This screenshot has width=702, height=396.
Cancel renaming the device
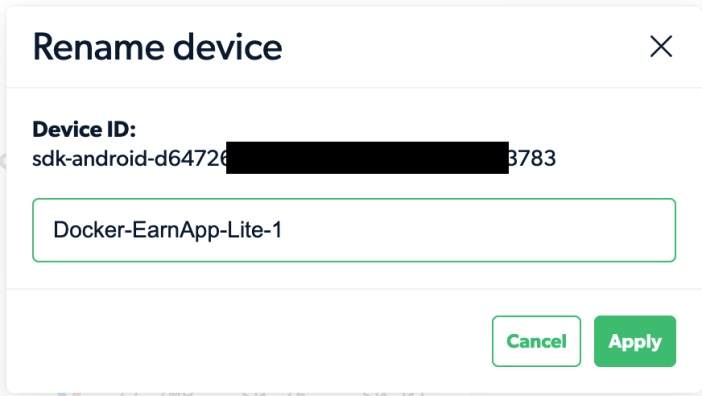click(536, 341)
